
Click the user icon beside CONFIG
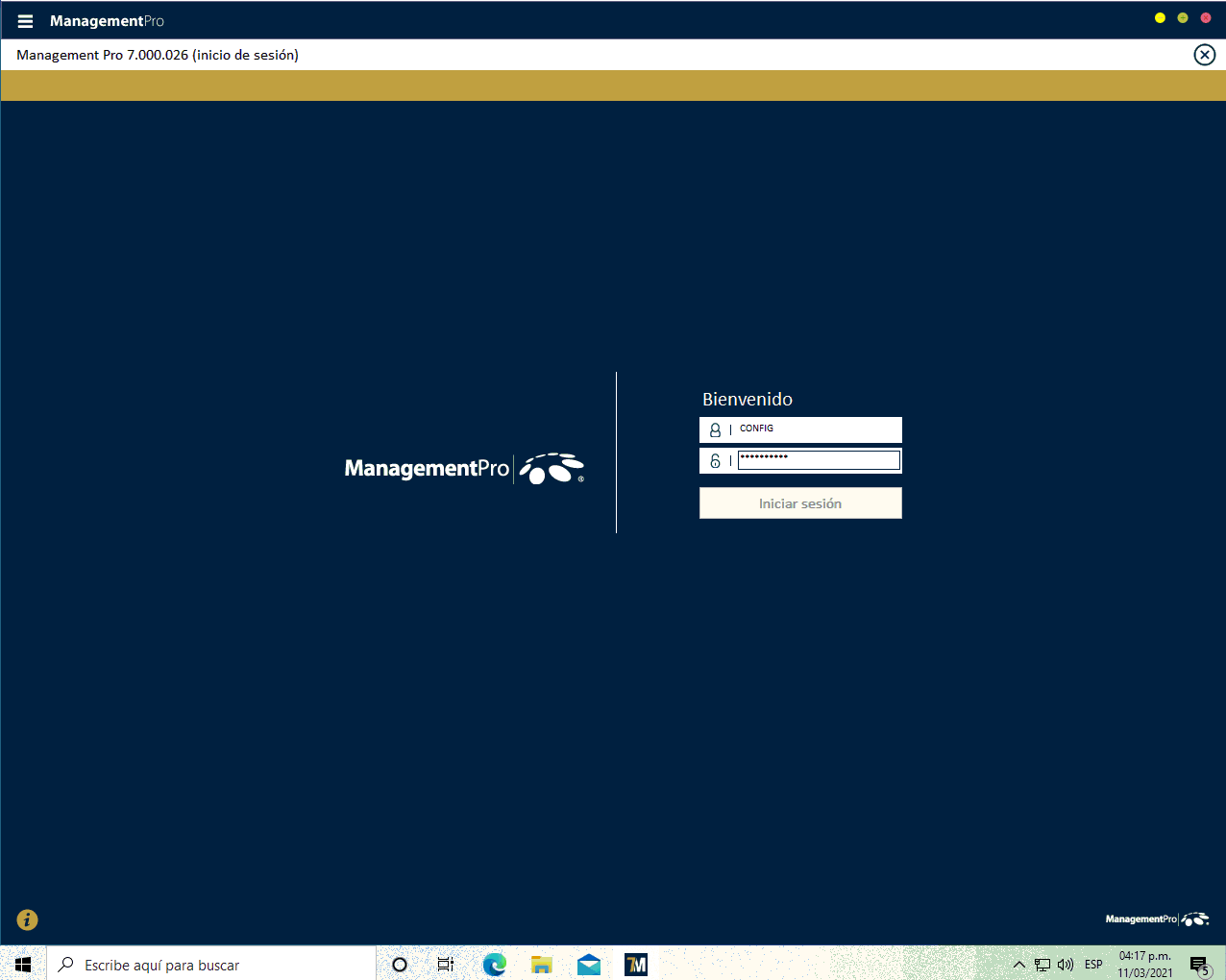point(715,430)
